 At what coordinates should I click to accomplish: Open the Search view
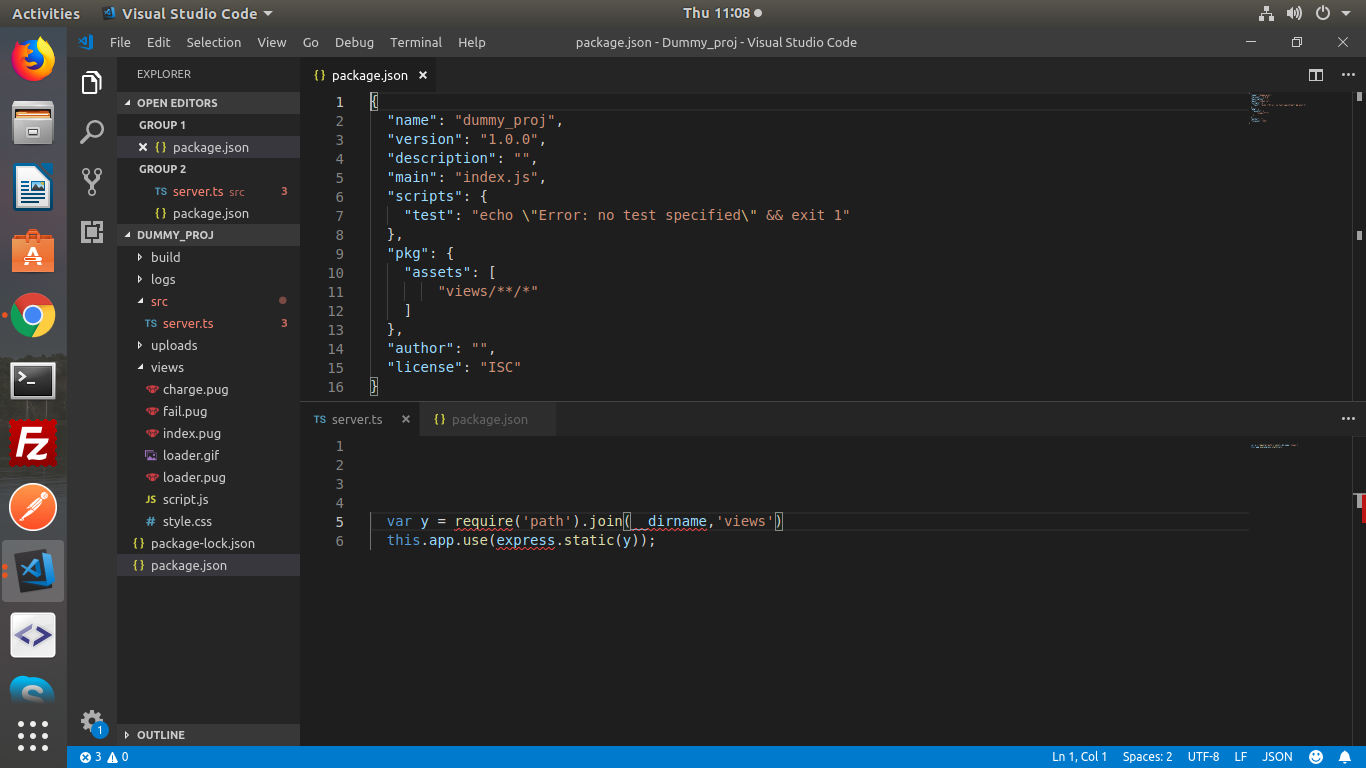(x=92, y=131)
